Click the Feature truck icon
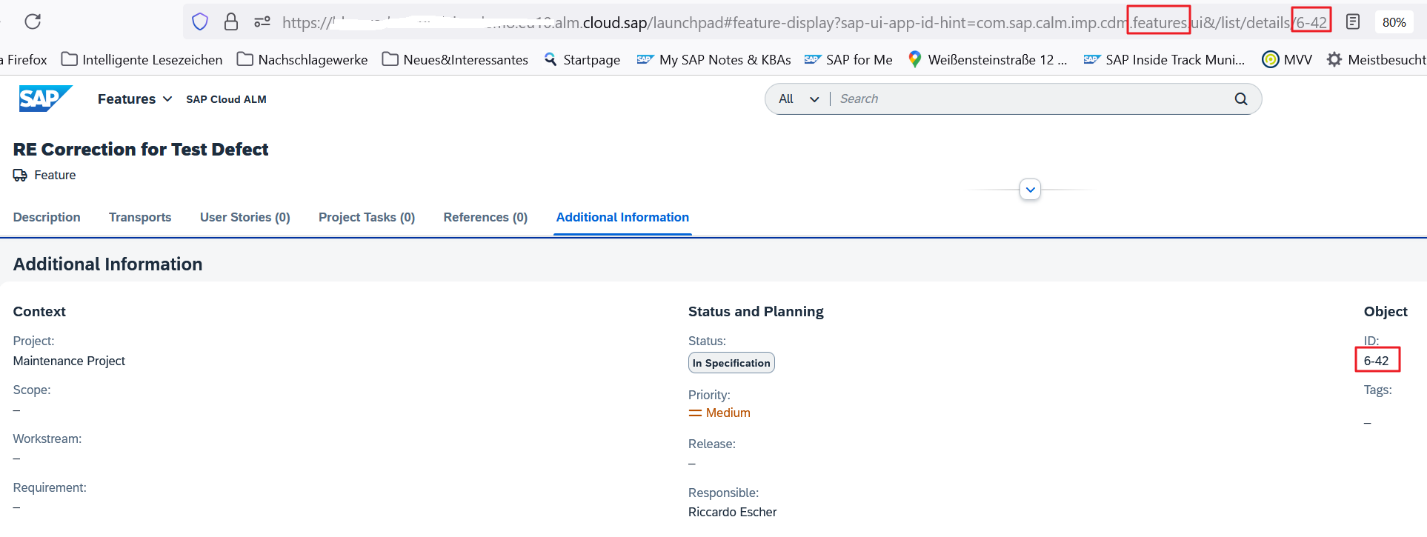This screenshot has height=537, width=1427. (20, 175)
